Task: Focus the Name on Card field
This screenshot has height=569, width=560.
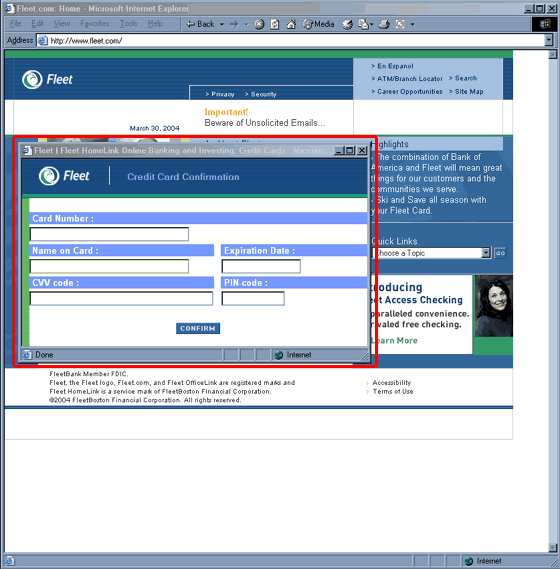Action: (x=109, y=266)
